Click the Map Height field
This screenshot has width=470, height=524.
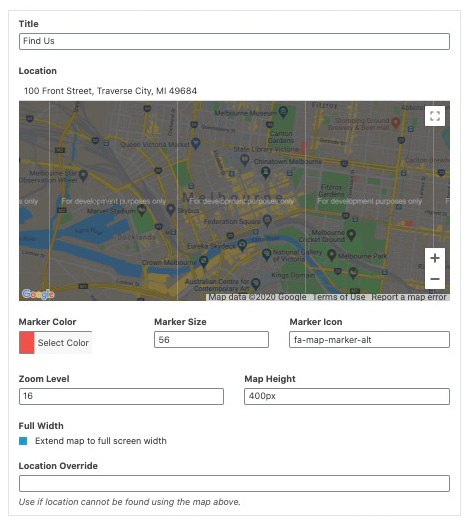click(x=347, y=396)
